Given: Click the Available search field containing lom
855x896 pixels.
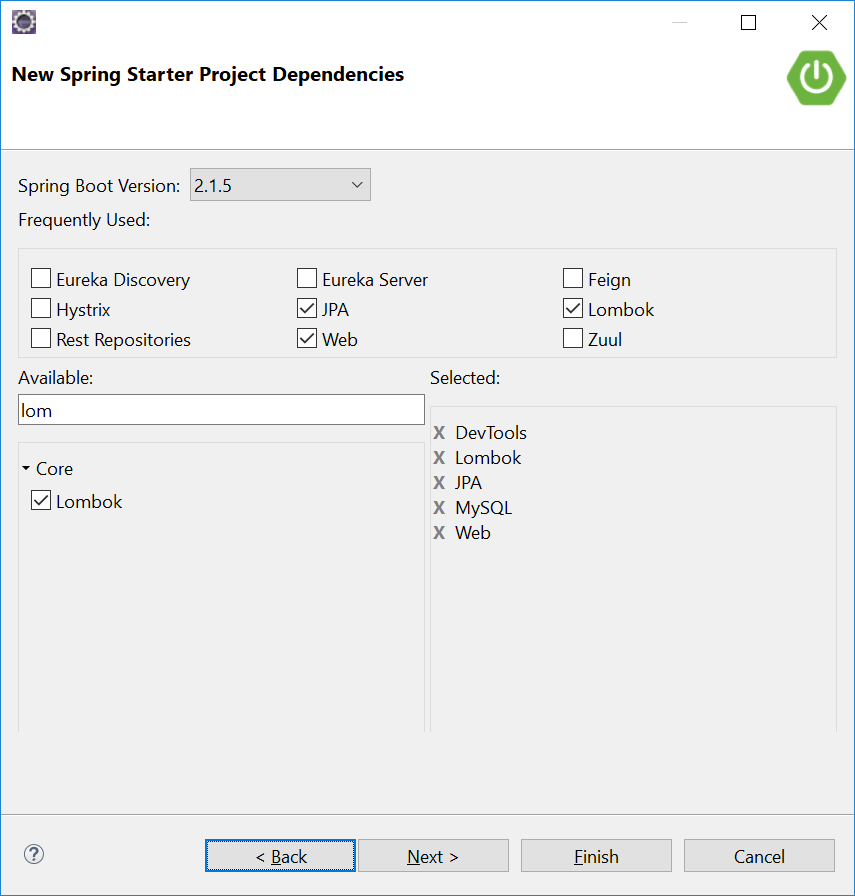Looking at the screenshot, I should coord(221,410).
